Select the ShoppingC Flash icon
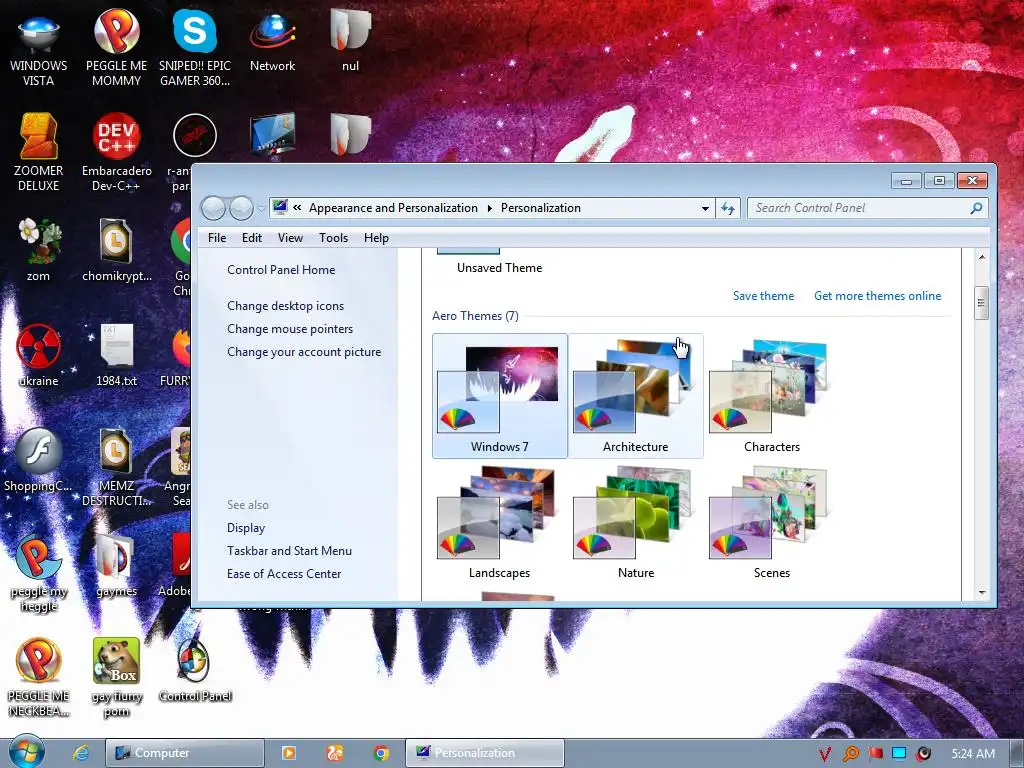This screenshot has height=768, width=1024. click(x=39, y=460)
